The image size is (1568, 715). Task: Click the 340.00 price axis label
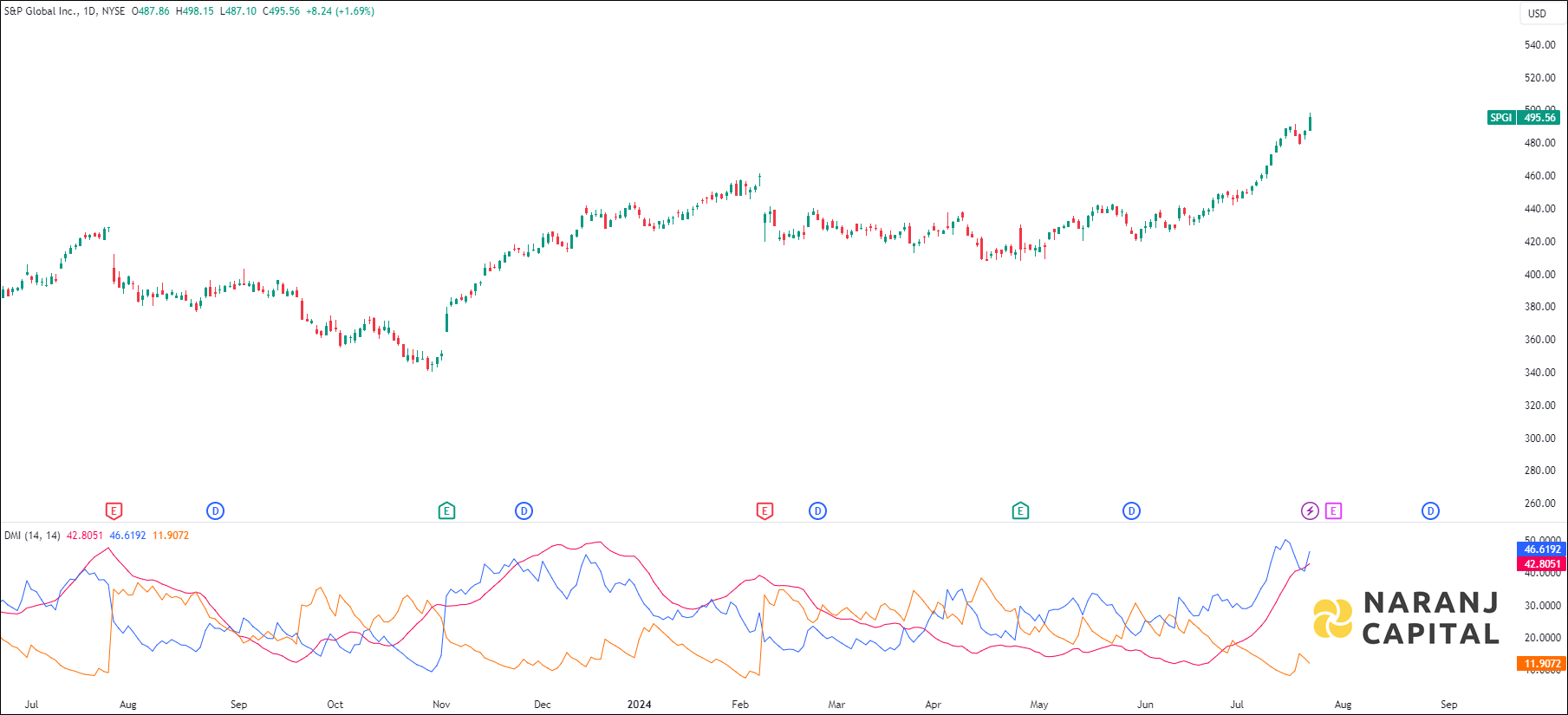(x=1540, y=373)
